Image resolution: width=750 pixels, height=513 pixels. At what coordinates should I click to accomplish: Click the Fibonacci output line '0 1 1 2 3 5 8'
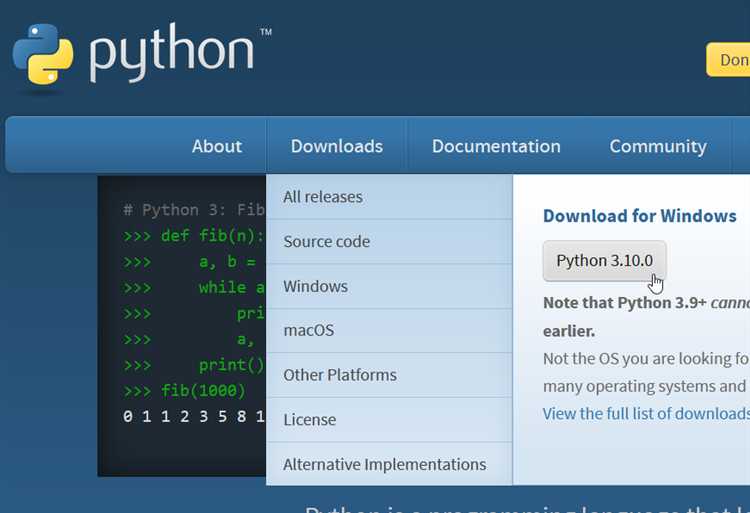pos(194,416)
